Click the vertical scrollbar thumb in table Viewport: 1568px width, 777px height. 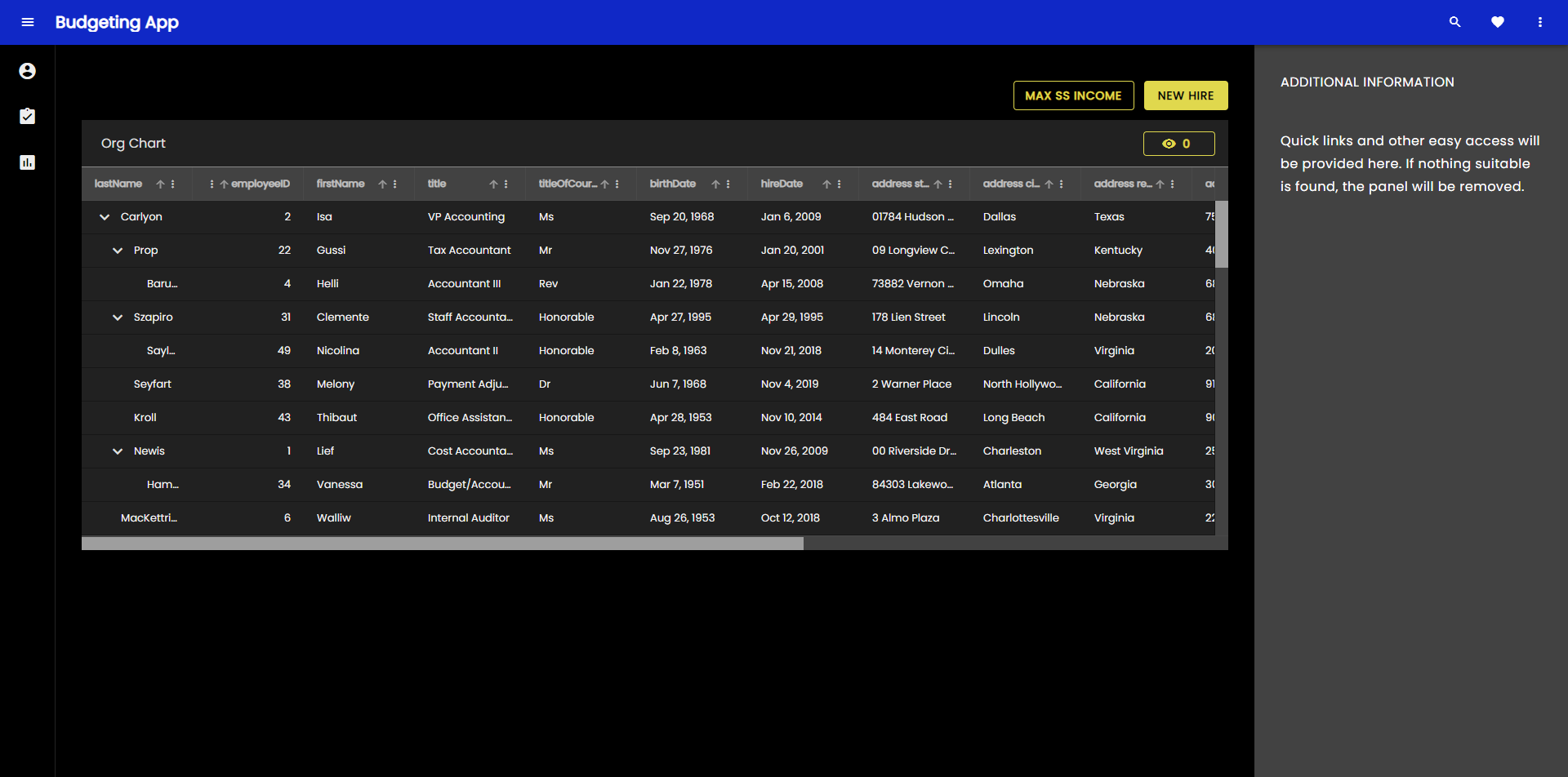(1221, 234)
